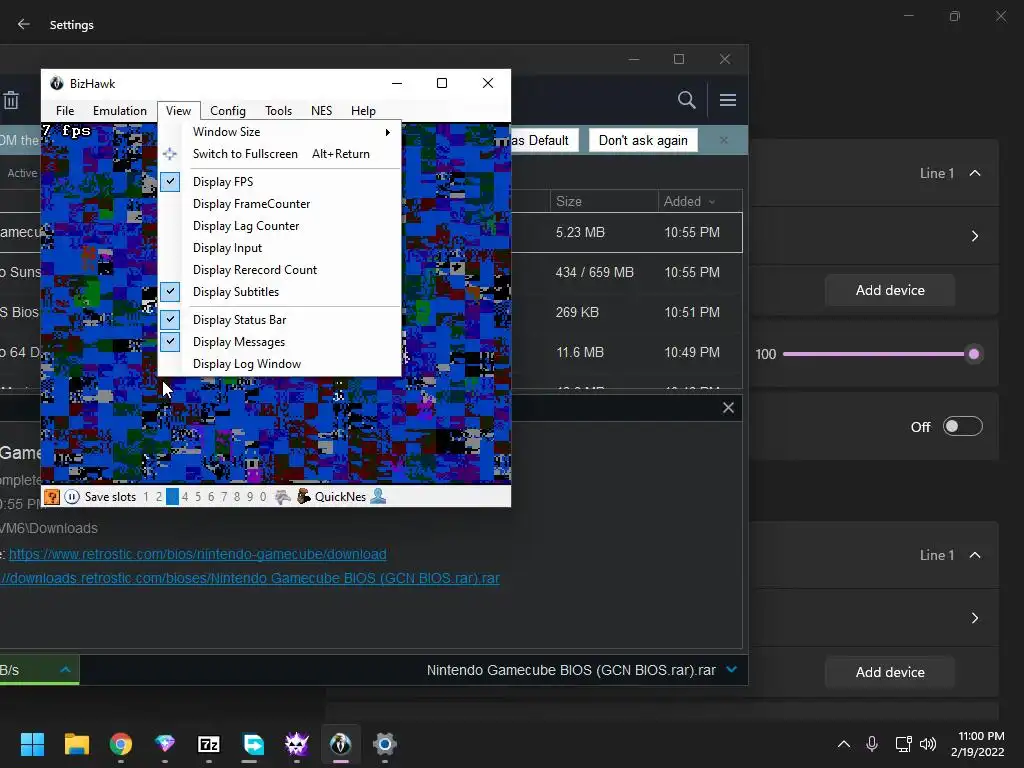Select save slot 8

(x=237, y=497)
